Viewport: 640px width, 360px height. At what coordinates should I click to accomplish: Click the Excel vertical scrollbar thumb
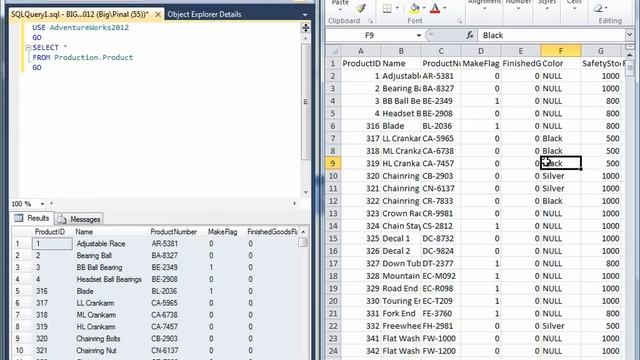click(629, 67)
